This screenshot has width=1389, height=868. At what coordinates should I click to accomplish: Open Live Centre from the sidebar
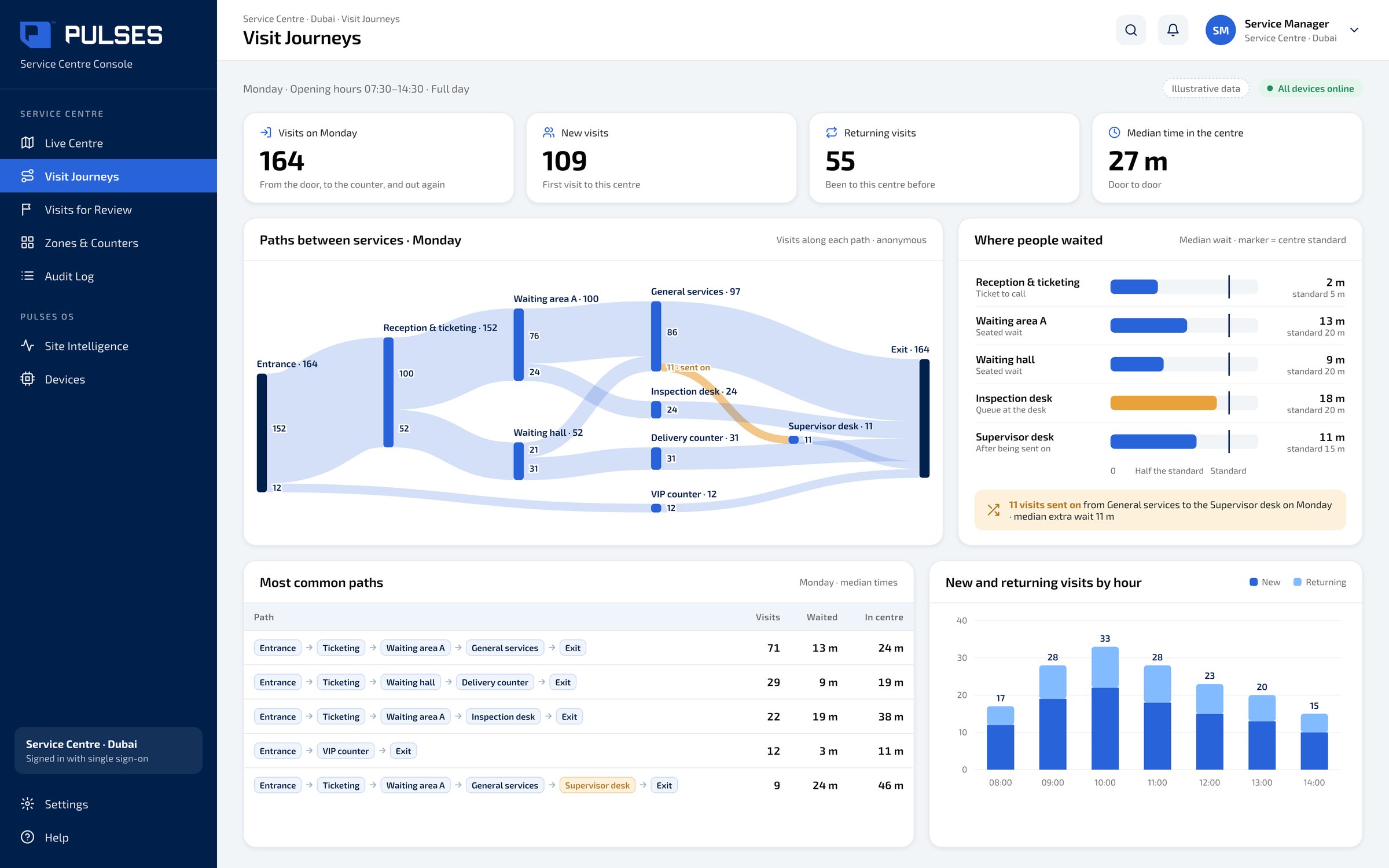108,143
